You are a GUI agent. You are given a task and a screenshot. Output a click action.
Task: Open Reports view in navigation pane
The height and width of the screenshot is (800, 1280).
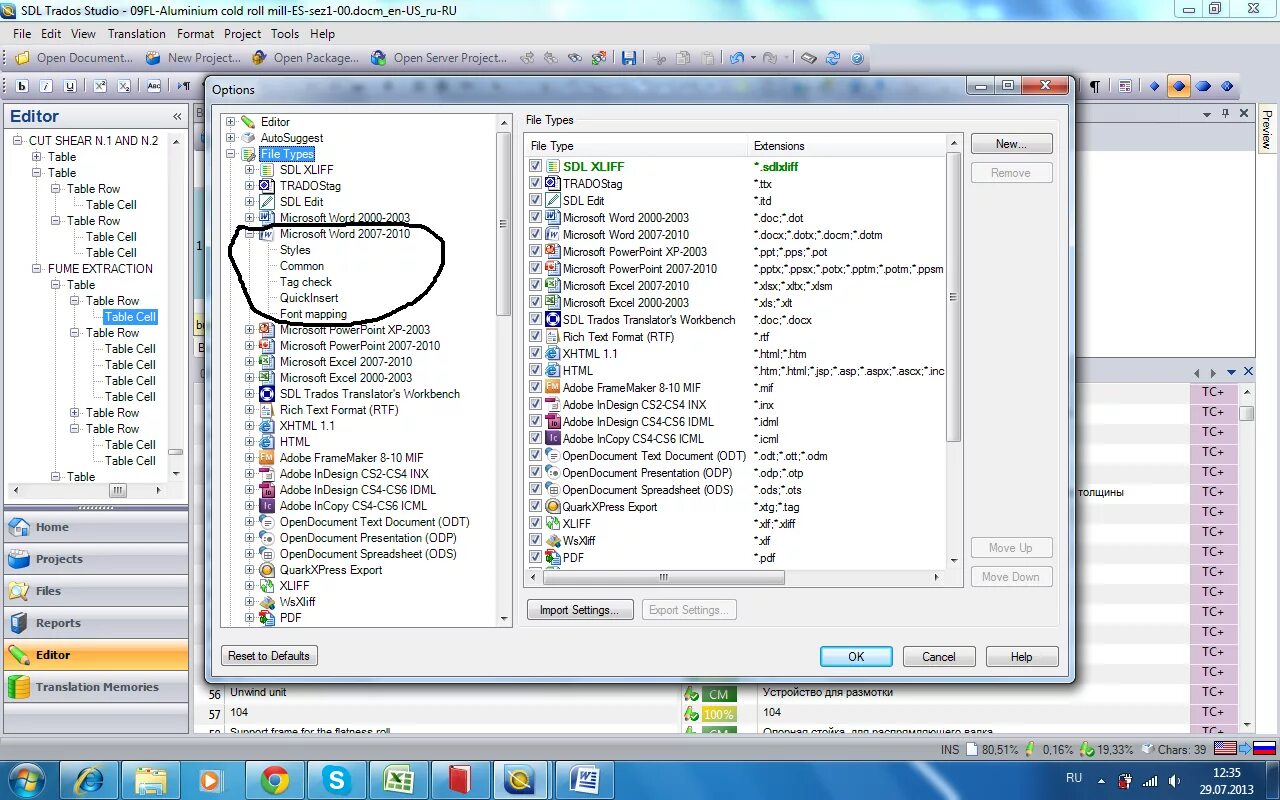tap(96, 623)
